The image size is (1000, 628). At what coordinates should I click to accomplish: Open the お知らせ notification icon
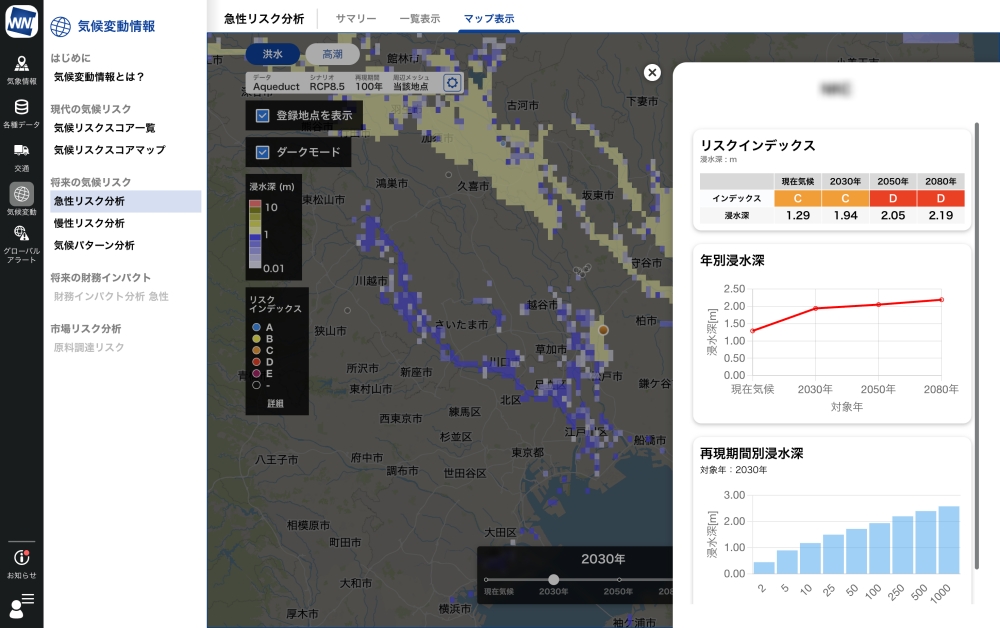pyautogui.click(x=21, y=563)
